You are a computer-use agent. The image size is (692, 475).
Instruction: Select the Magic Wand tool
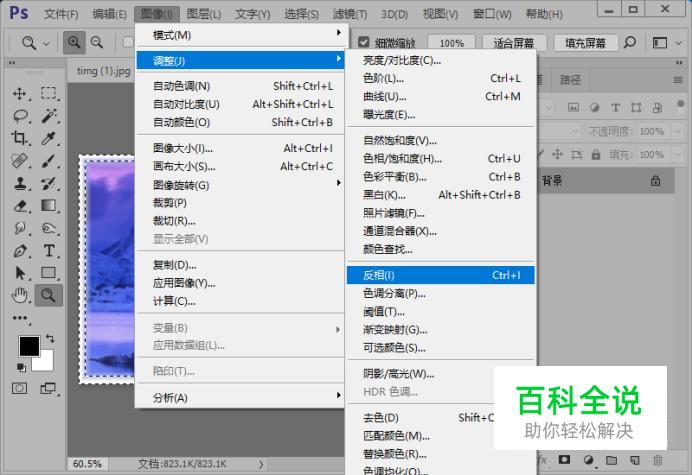click(49, 116)
